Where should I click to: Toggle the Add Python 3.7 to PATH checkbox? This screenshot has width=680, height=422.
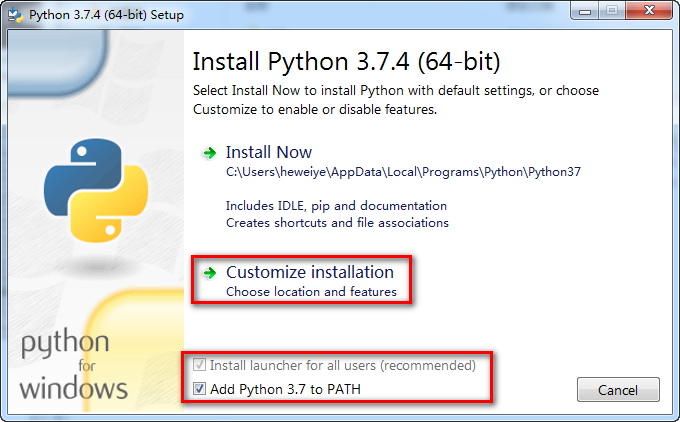click(x=200, y=389)
